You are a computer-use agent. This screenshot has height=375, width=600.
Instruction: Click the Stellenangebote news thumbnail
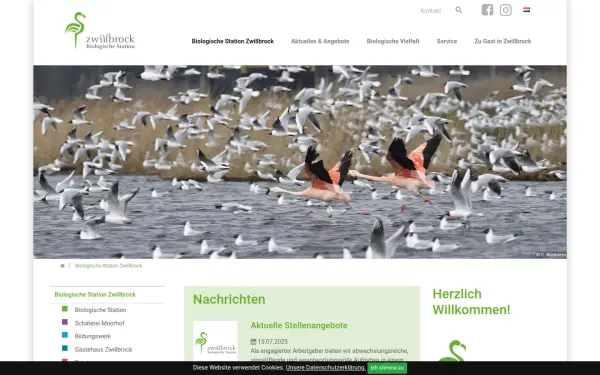[215, 341]
